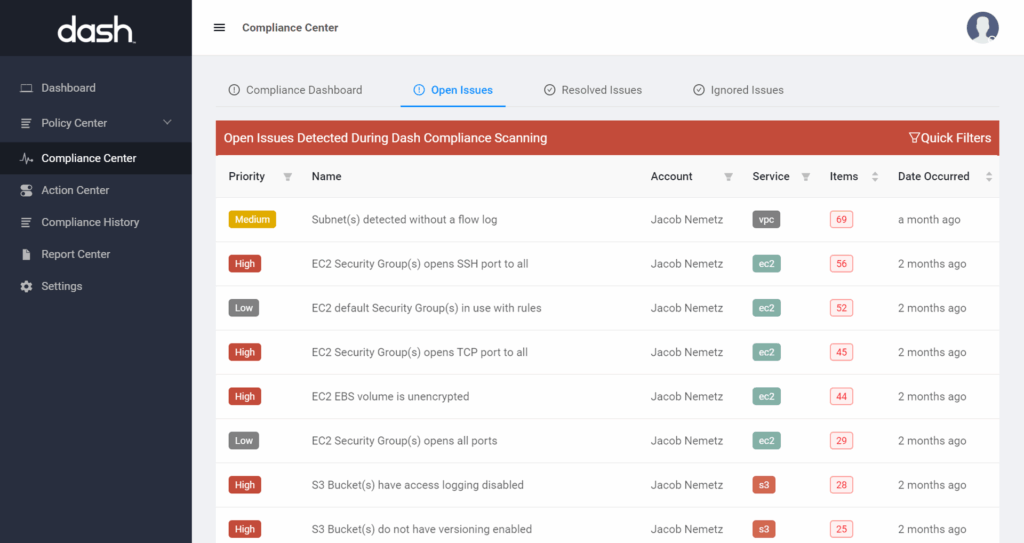This screenshot has height=543, width=1024.
Task: Click the dash logo
Action: [95, 29]
